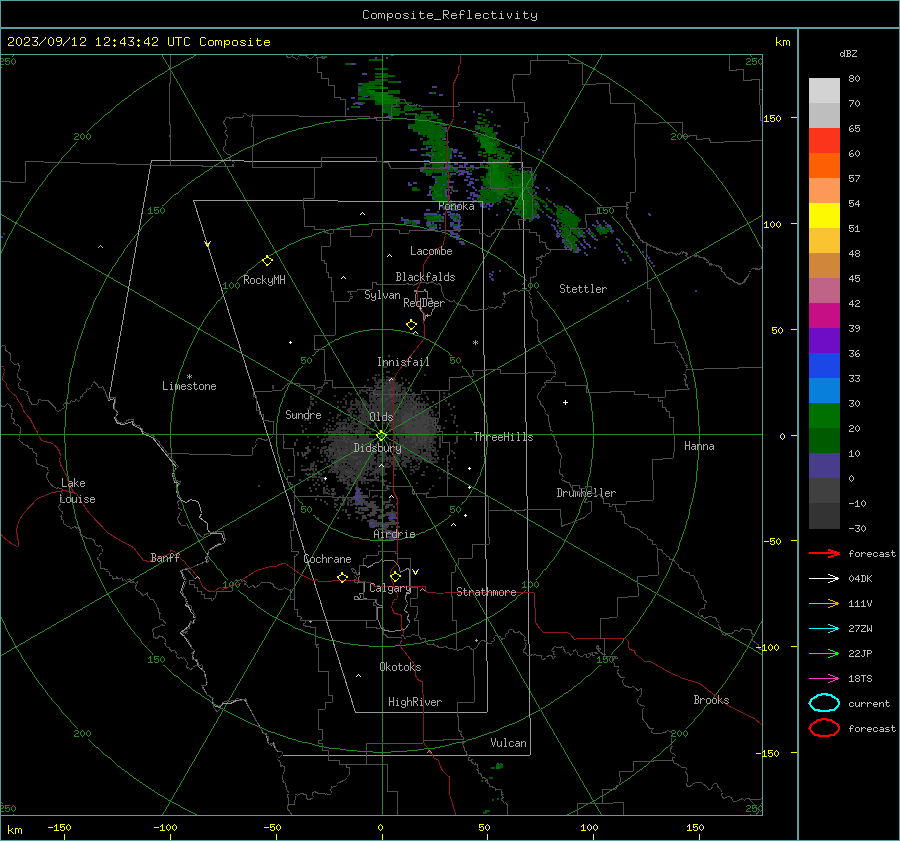Screen dimensions: 900x841
Task: Click the Okotoks town label
Action: click(400, 667)
